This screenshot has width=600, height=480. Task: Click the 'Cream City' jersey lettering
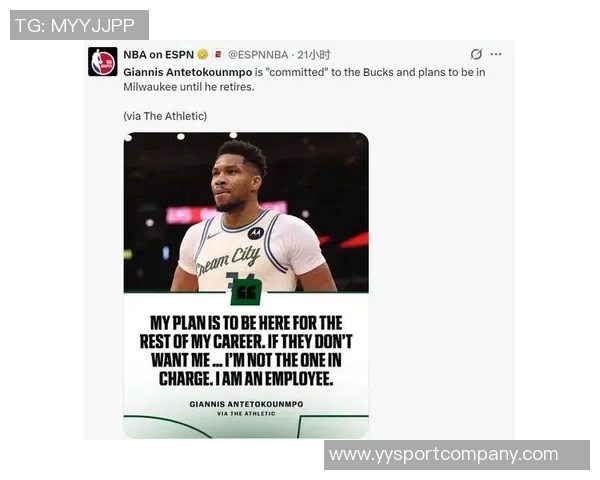pos(228,260)
